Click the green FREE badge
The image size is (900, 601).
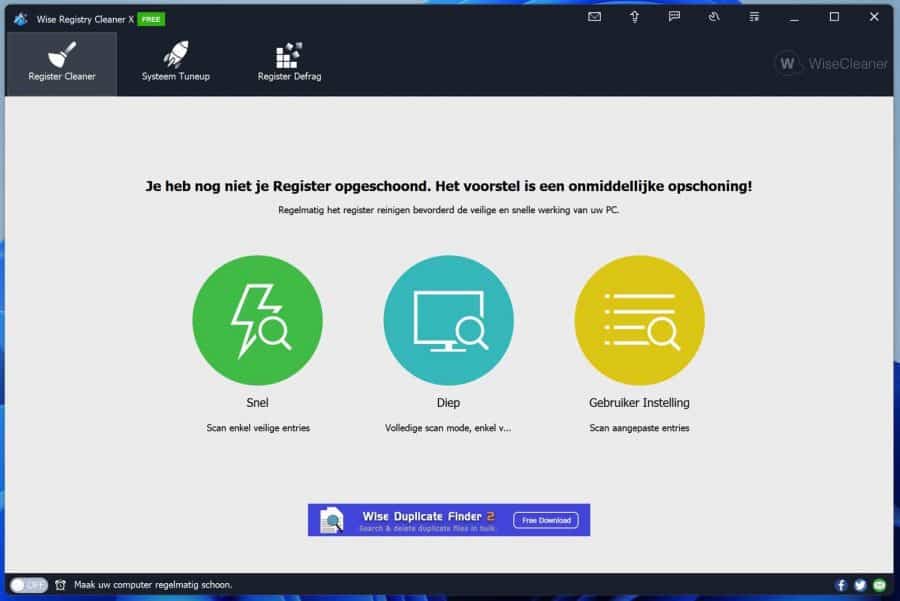point(151,19)
